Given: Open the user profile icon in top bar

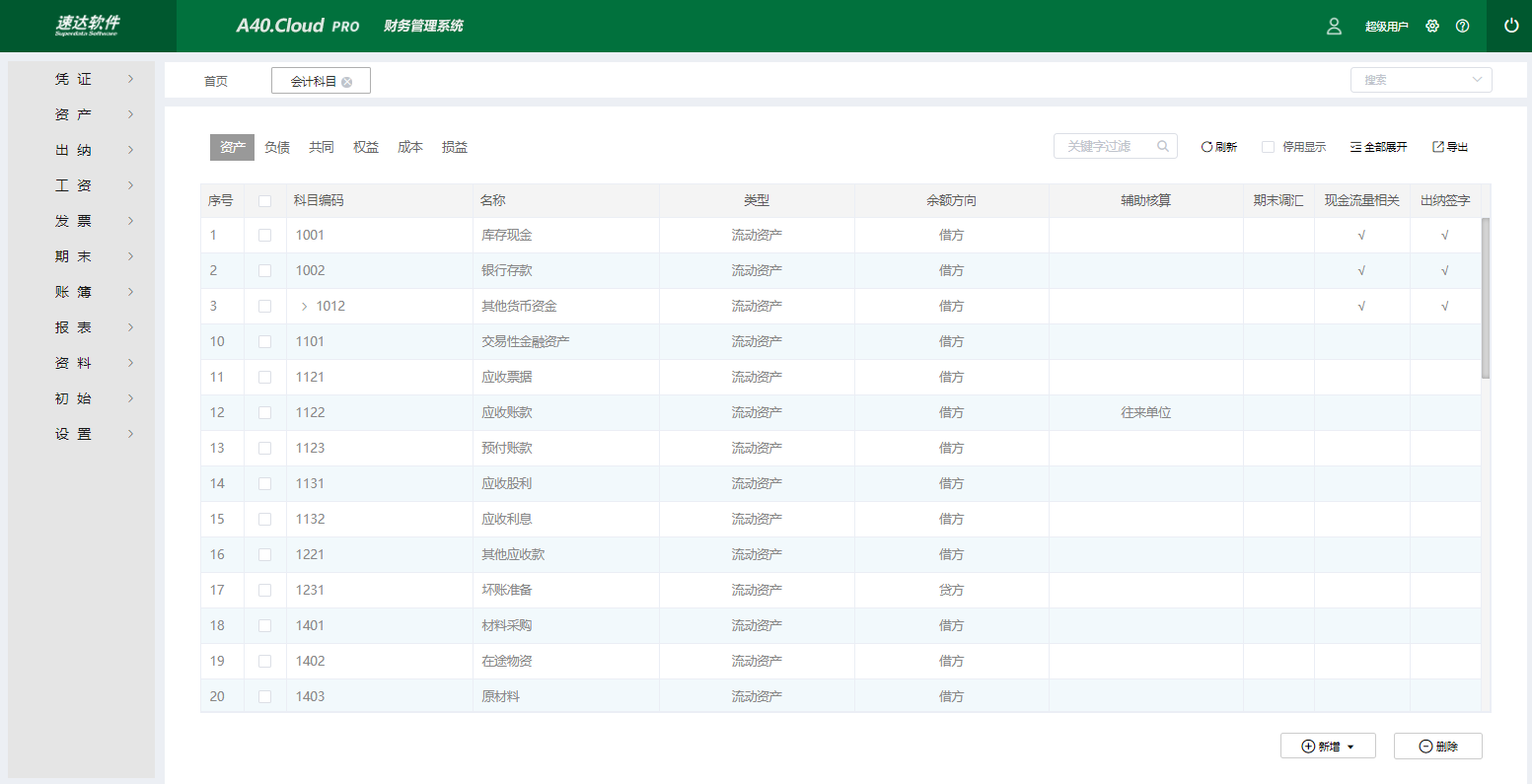Looking at the screenshot, I should click(x=1334, y=27).
